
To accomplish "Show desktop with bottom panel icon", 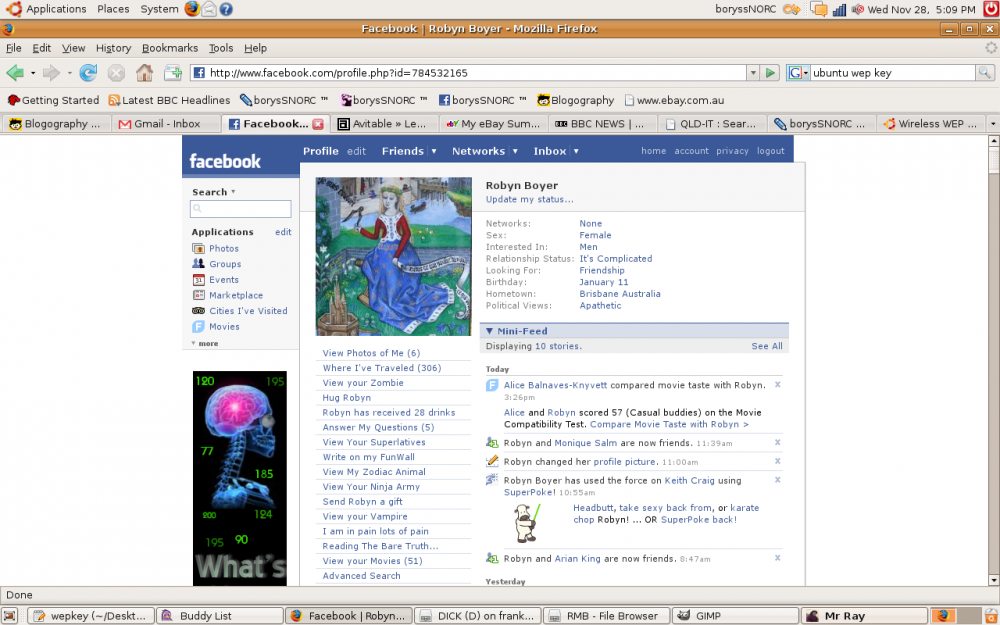I will 11,615.
